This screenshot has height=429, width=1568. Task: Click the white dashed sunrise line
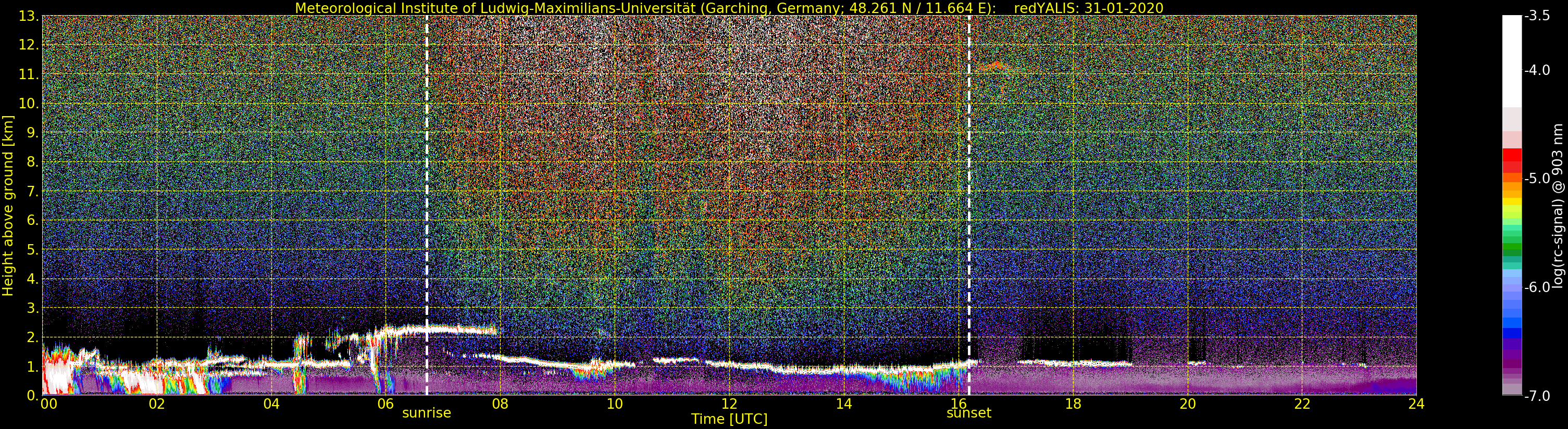pos(427,205)
